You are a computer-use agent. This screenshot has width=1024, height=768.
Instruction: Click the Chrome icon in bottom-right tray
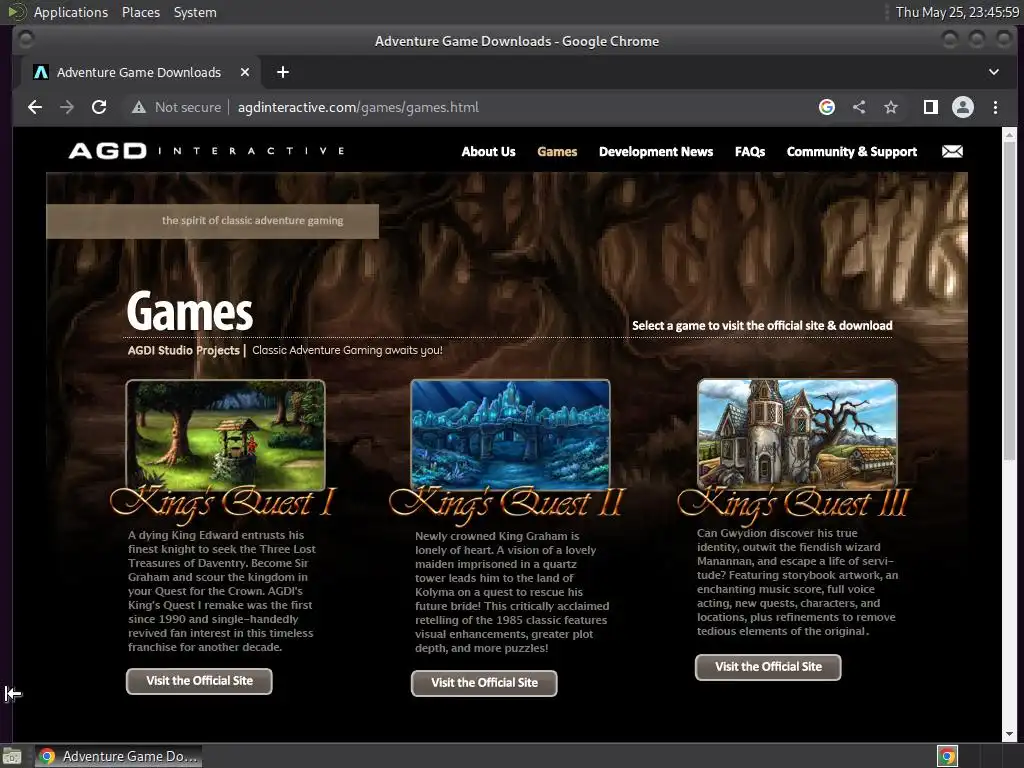(947, 756)
